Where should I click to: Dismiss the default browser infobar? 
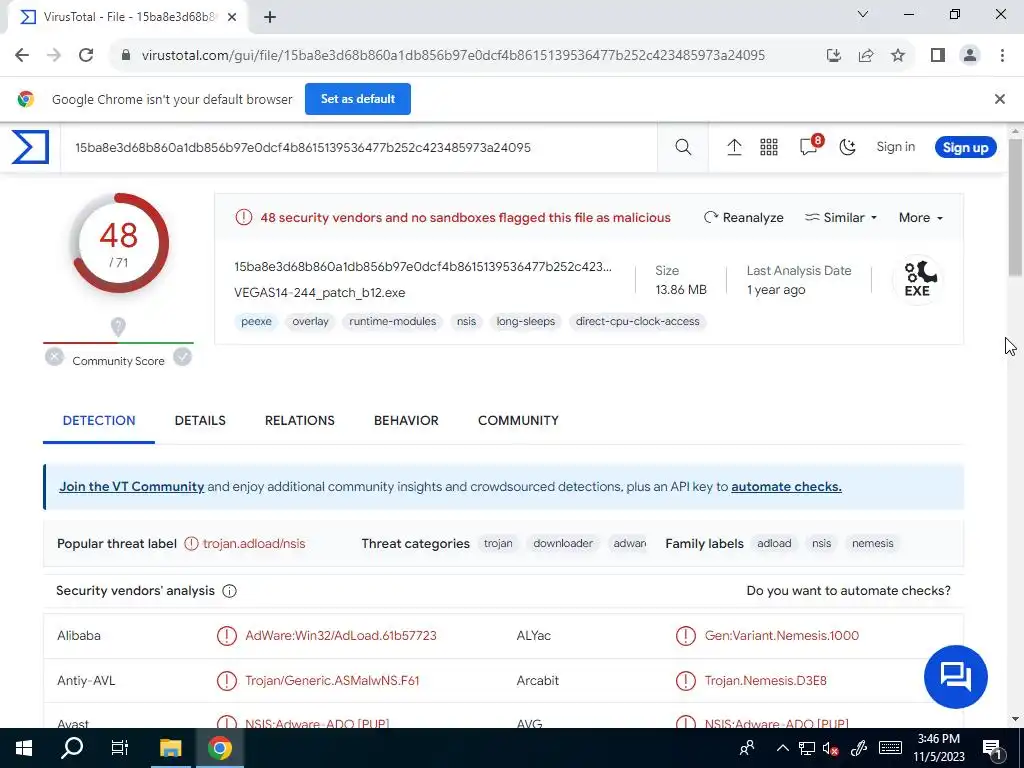999,99
